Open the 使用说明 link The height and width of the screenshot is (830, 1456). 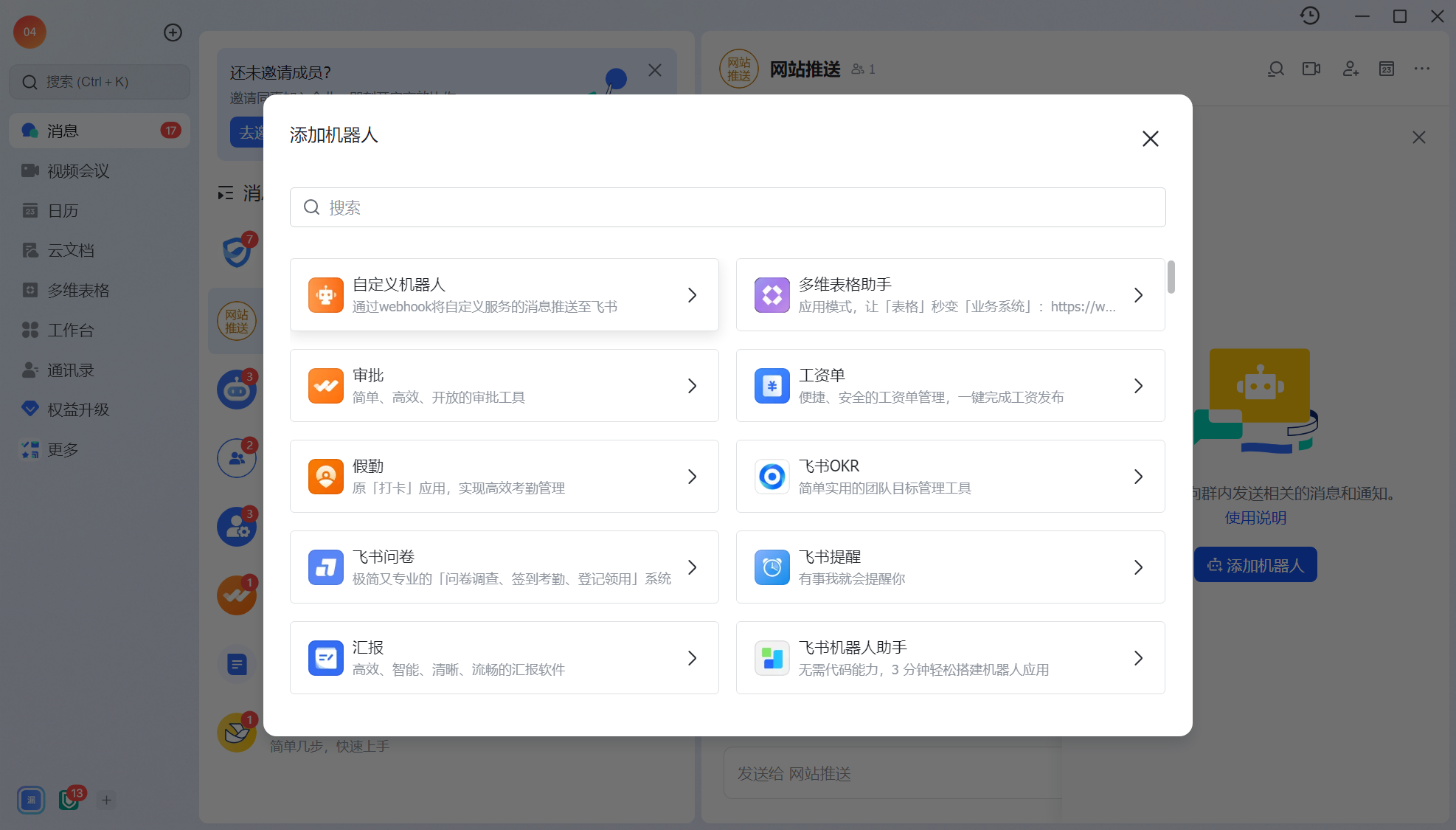1255,518
